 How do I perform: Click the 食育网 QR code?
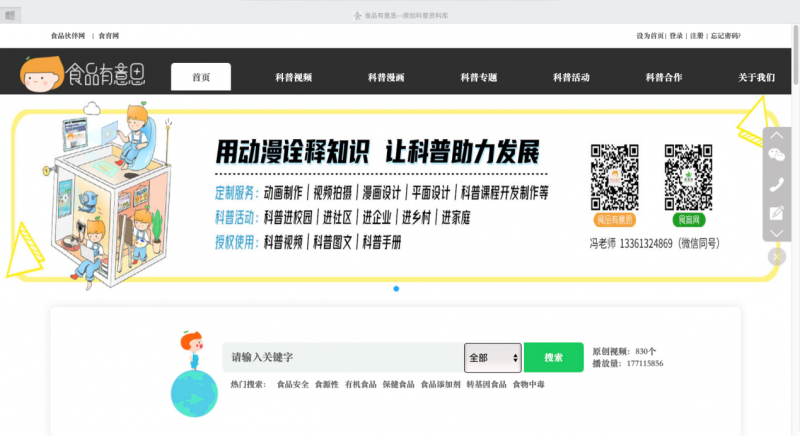688,177
